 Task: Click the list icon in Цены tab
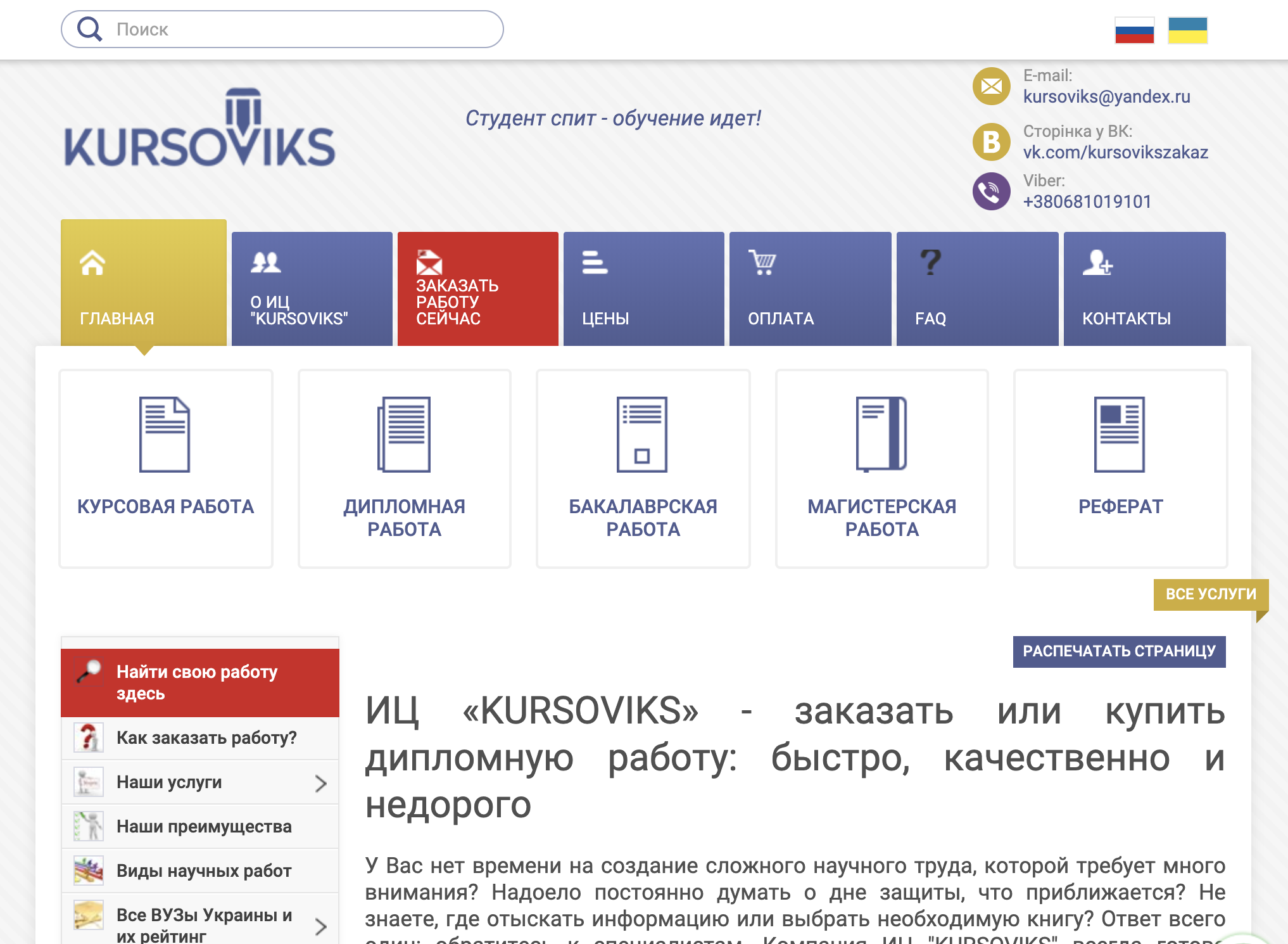(595, 262)
